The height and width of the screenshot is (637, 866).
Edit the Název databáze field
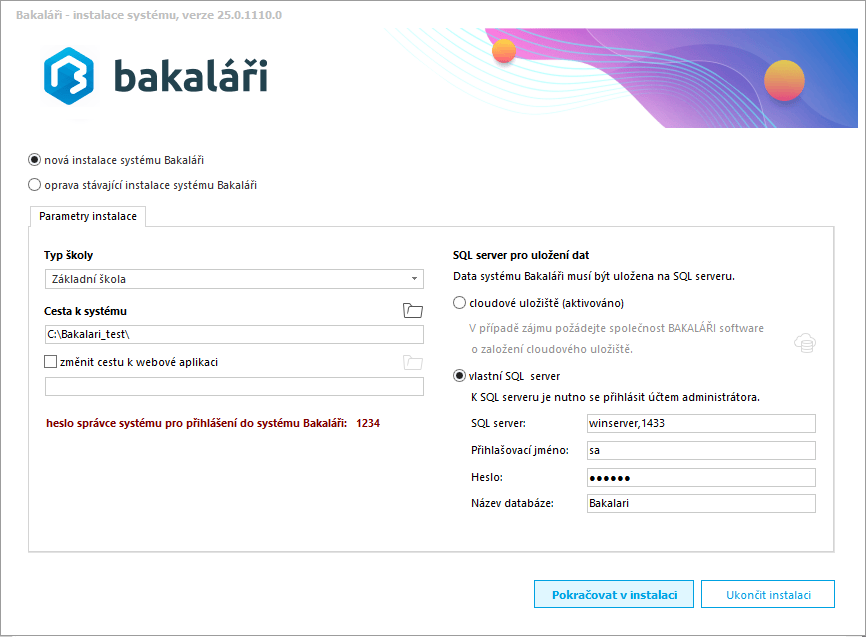pos(700,504)
